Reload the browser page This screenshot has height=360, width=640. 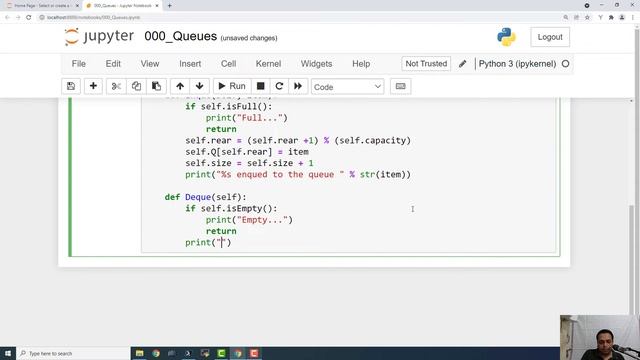click(29, 17)
